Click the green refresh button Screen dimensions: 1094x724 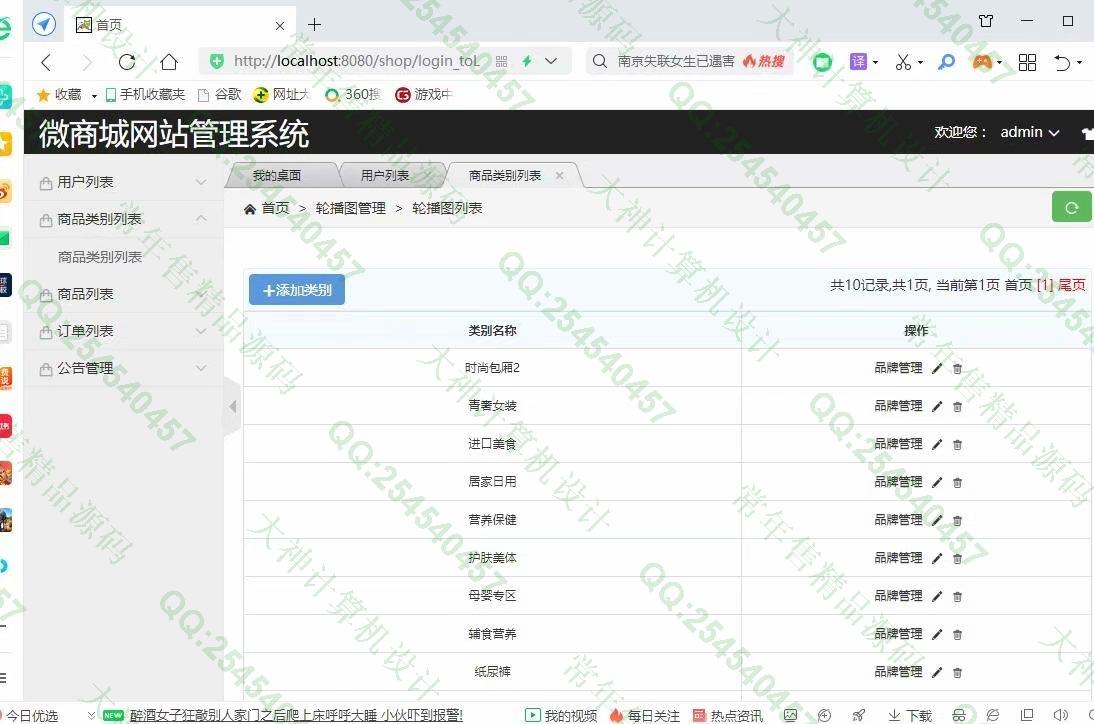(1071, 207)
